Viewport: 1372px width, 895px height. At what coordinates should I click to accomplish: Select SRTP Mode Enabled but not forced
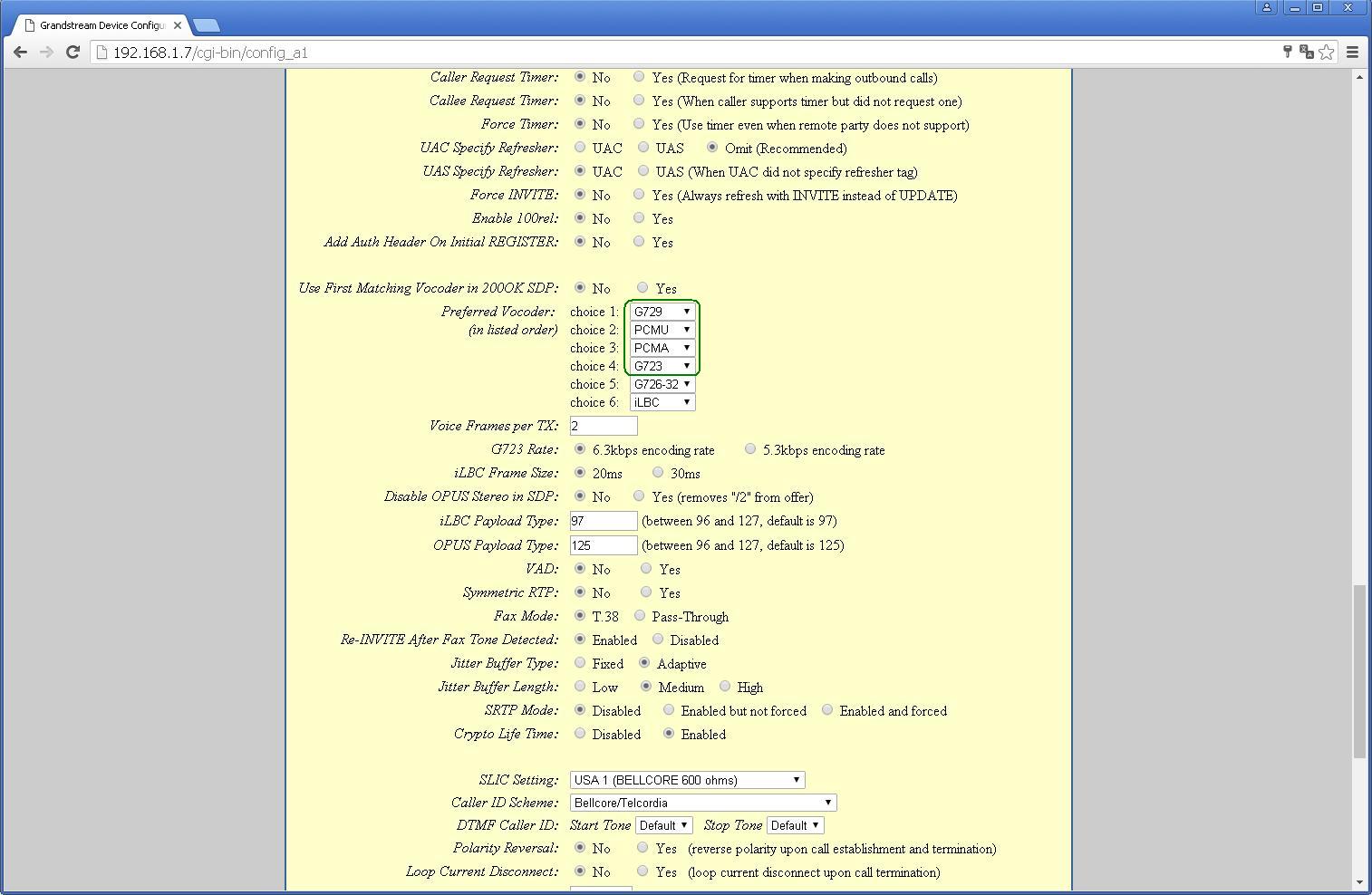coord(669,710)
